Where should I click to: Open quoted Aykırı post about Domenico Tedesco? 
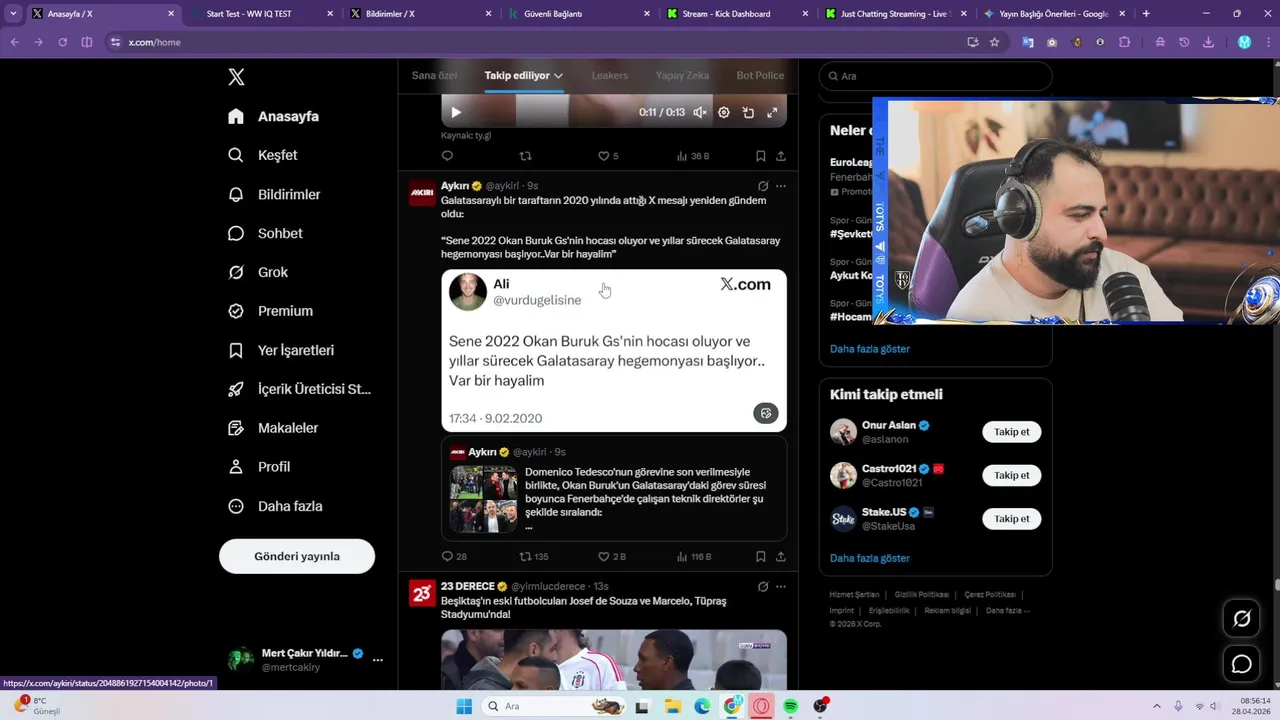pos(614,488)
